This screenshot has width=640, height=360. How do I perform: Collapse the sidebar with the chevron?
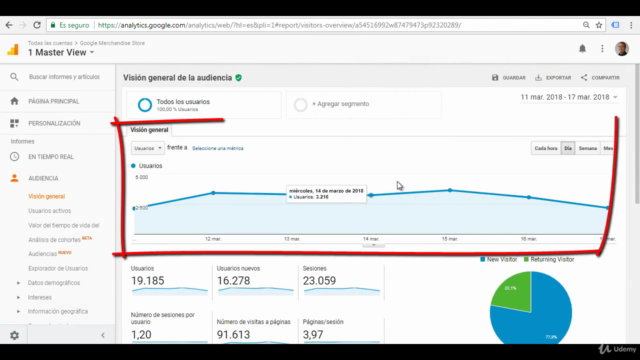[103, 336]
